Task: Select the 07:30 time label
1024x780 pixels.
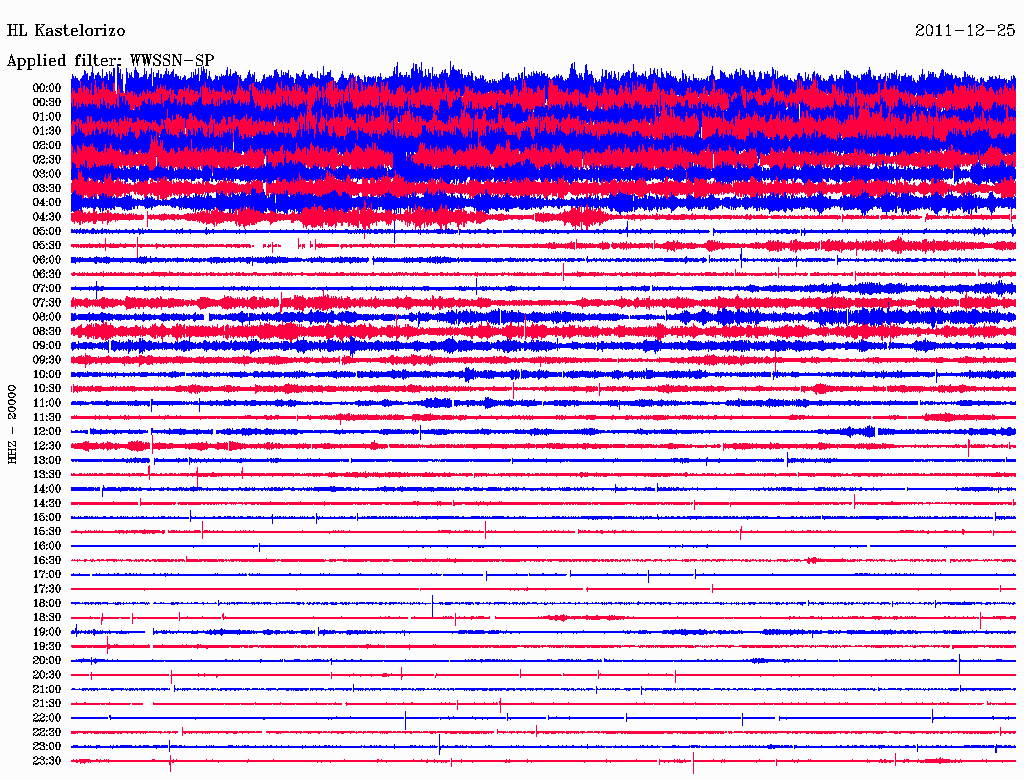Action: click(47, 302)
